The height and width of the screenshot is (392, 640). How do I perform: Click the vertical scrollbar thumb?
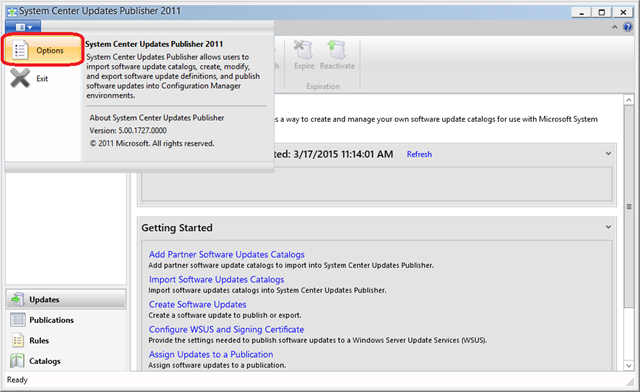coord(629,207)
